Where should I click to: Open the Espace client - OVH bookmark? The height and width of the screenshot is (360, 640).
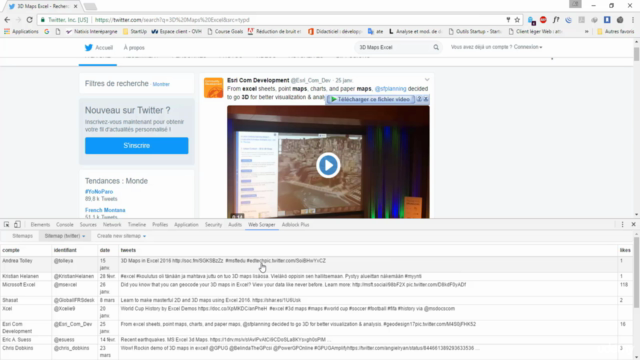pyautogui.click(x=176, y=31)
